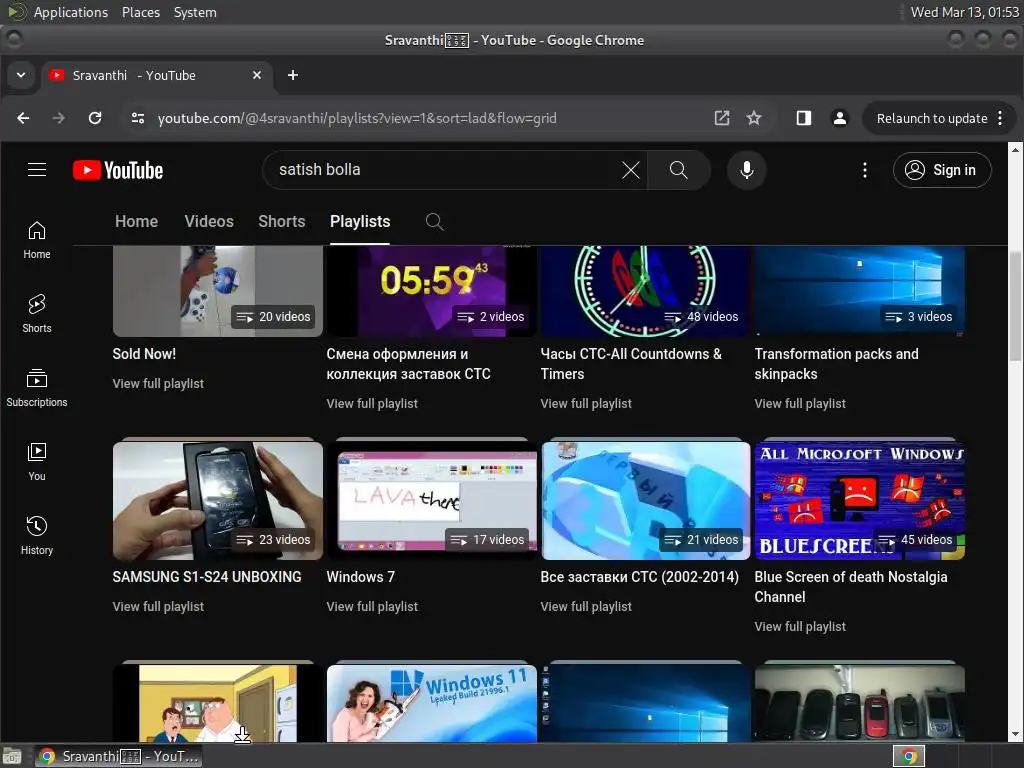Switch to the channel Home tab

(x=136, y=221)
